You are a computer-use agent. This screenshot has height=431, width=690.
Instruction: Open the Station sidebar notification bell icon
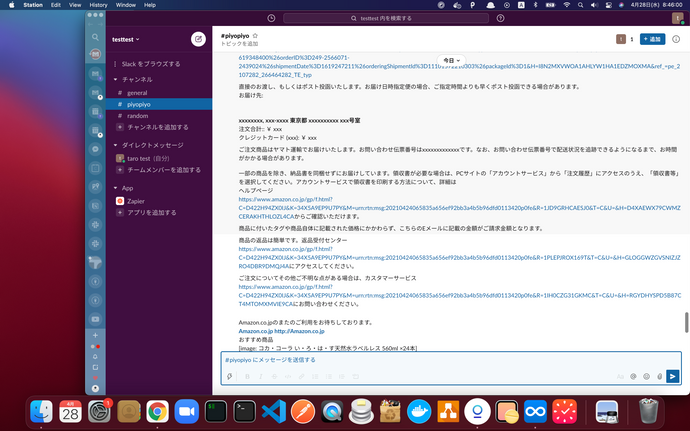(x=95, y=357)
